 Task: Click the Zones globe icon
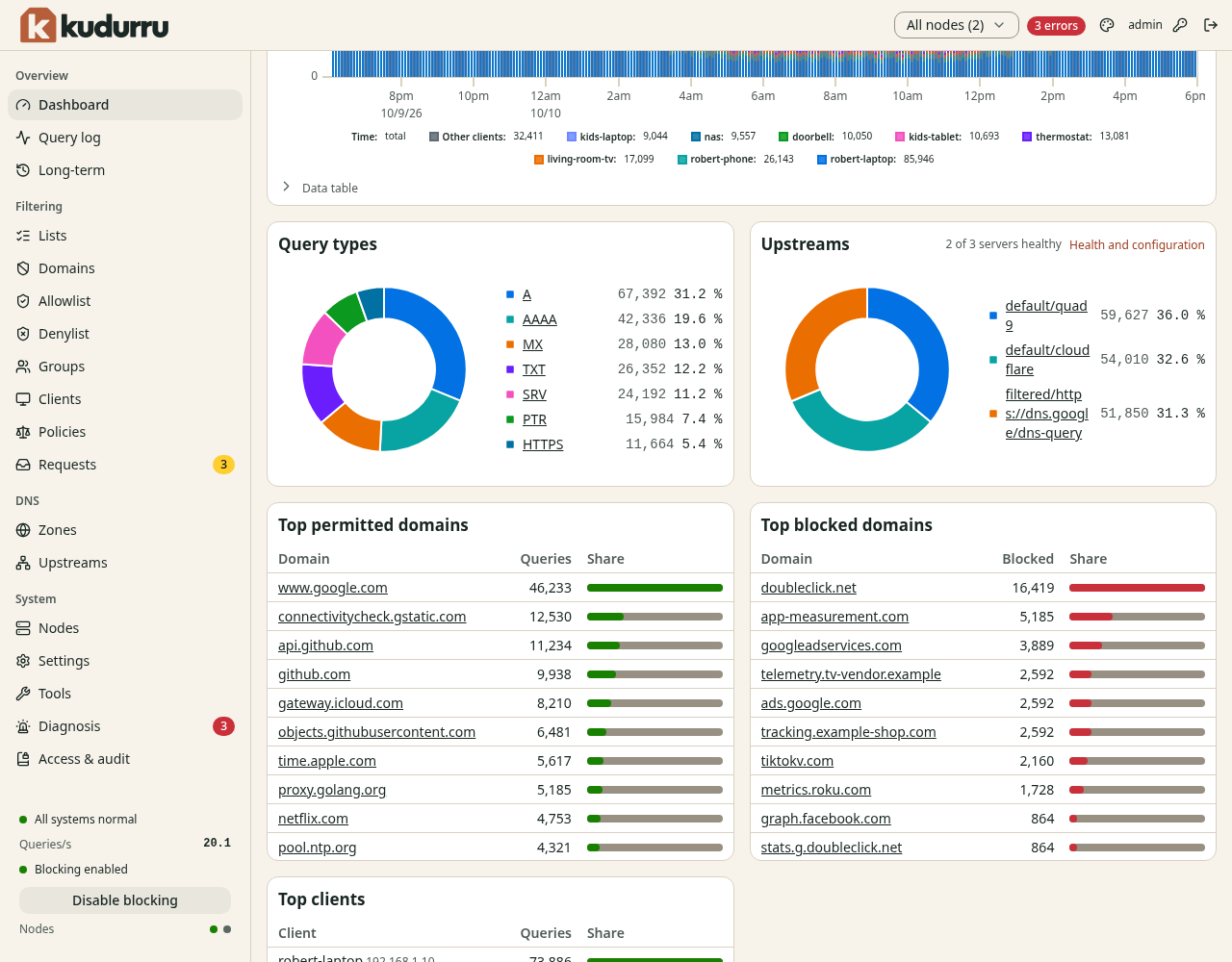[23, 530]
